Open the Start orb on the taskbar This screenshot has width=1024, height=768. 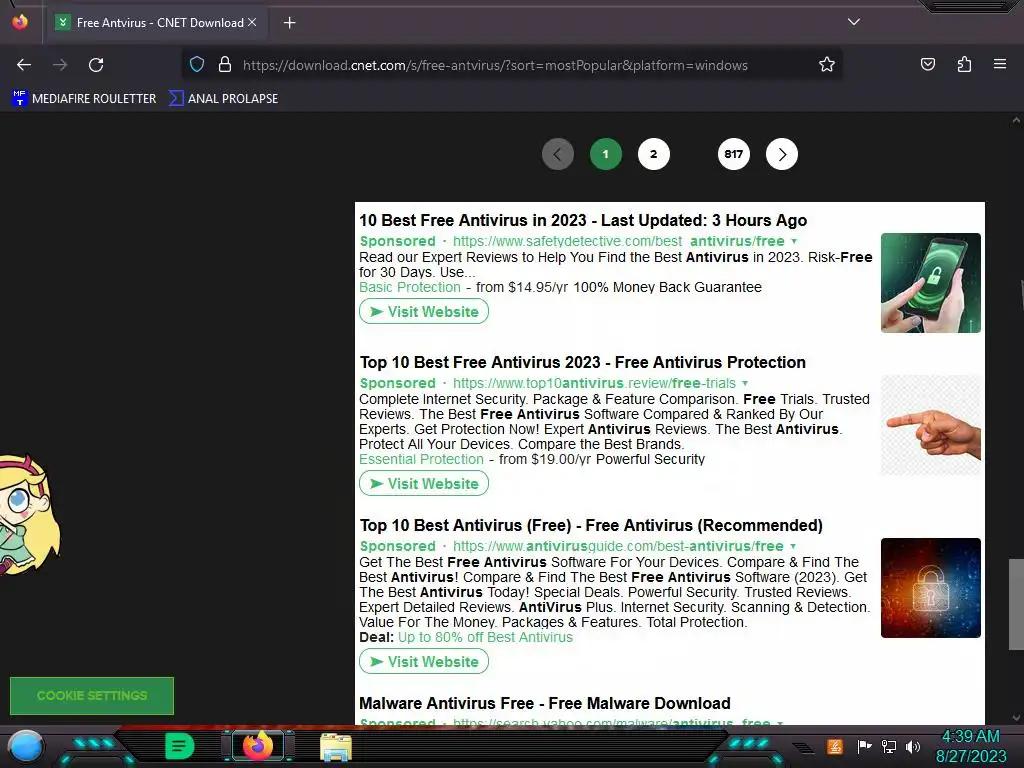point(25,747)
